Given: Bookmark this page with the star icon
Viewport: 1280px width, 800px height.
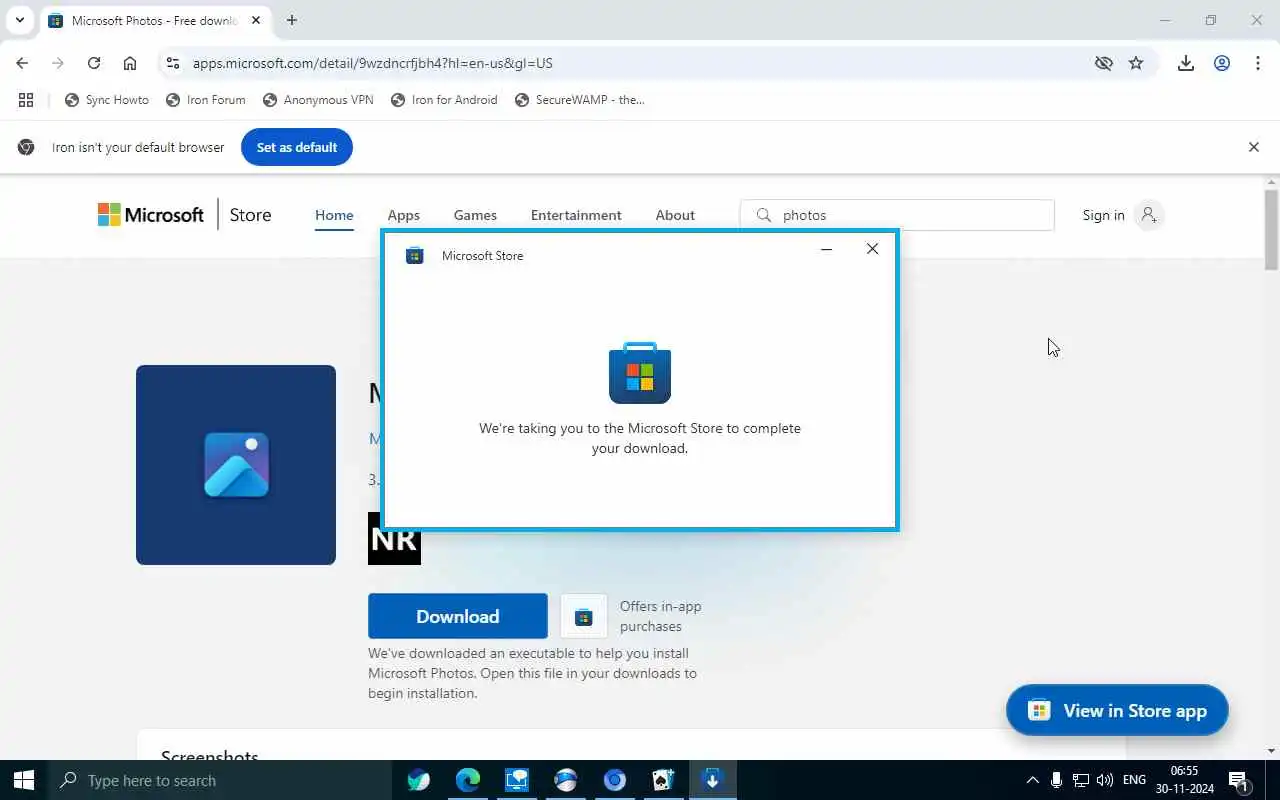Looking at the screenshot, I should 1136,63.
